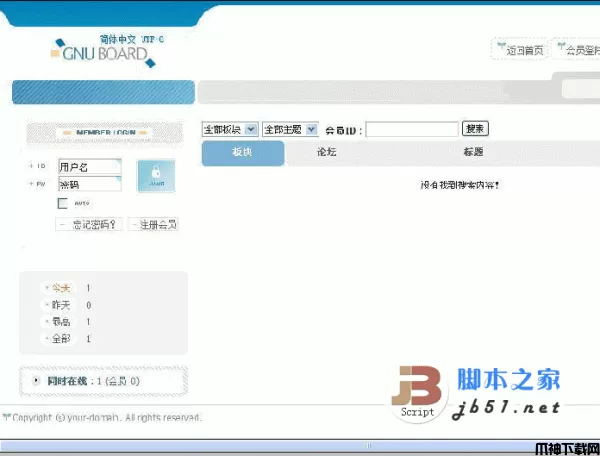The height and width of the screenshot is (456, 600).
Task: Enable the auto login checkbox
Action: click(62, 203)
